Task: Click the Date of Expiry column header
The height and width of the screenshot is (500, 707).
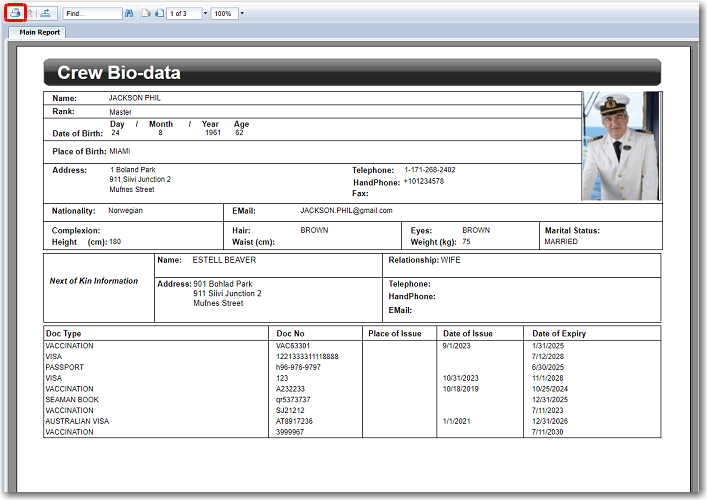Action: point(559,333)
